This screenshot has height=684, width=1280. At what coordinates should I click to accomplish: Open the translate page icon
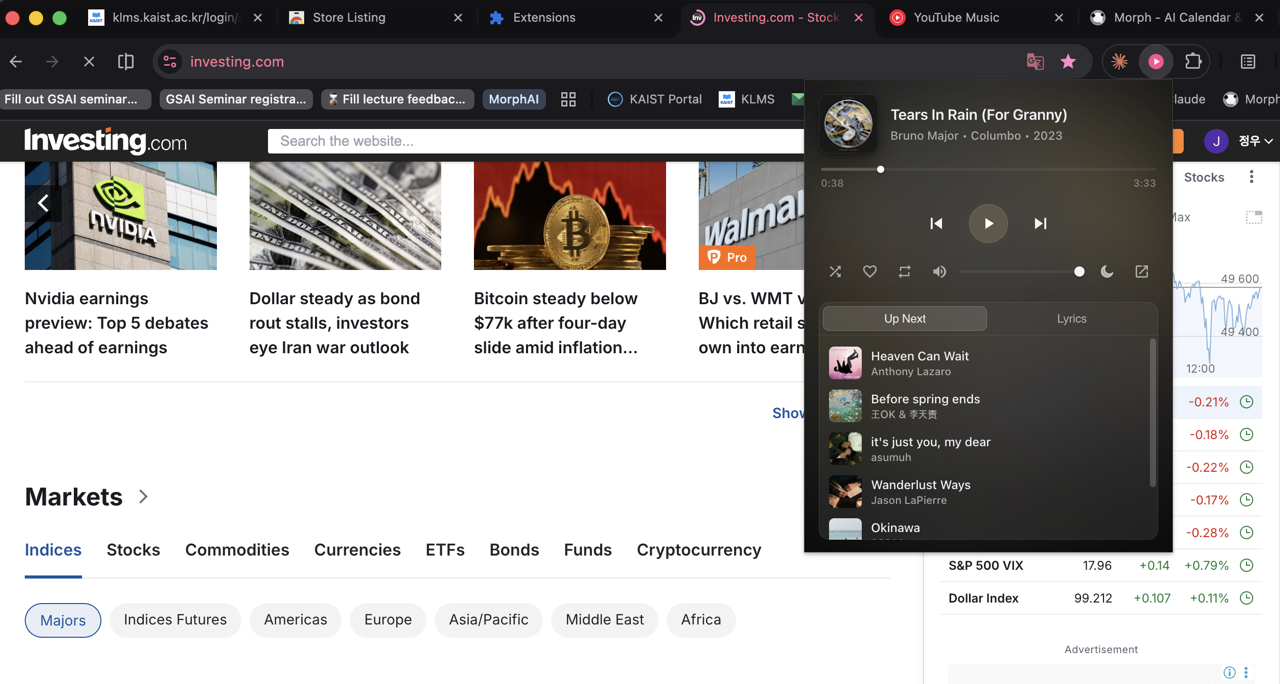1035,62
